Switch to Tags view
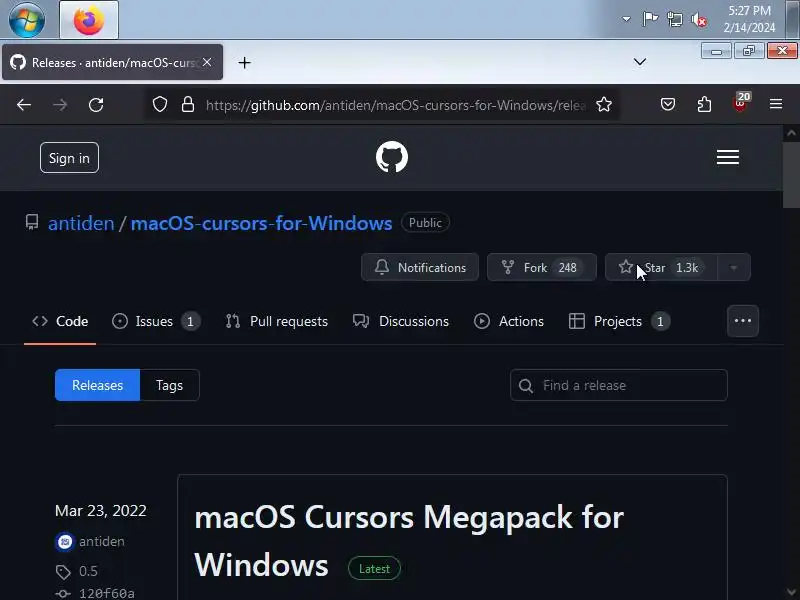800x600 pixels. pos(169,385)
